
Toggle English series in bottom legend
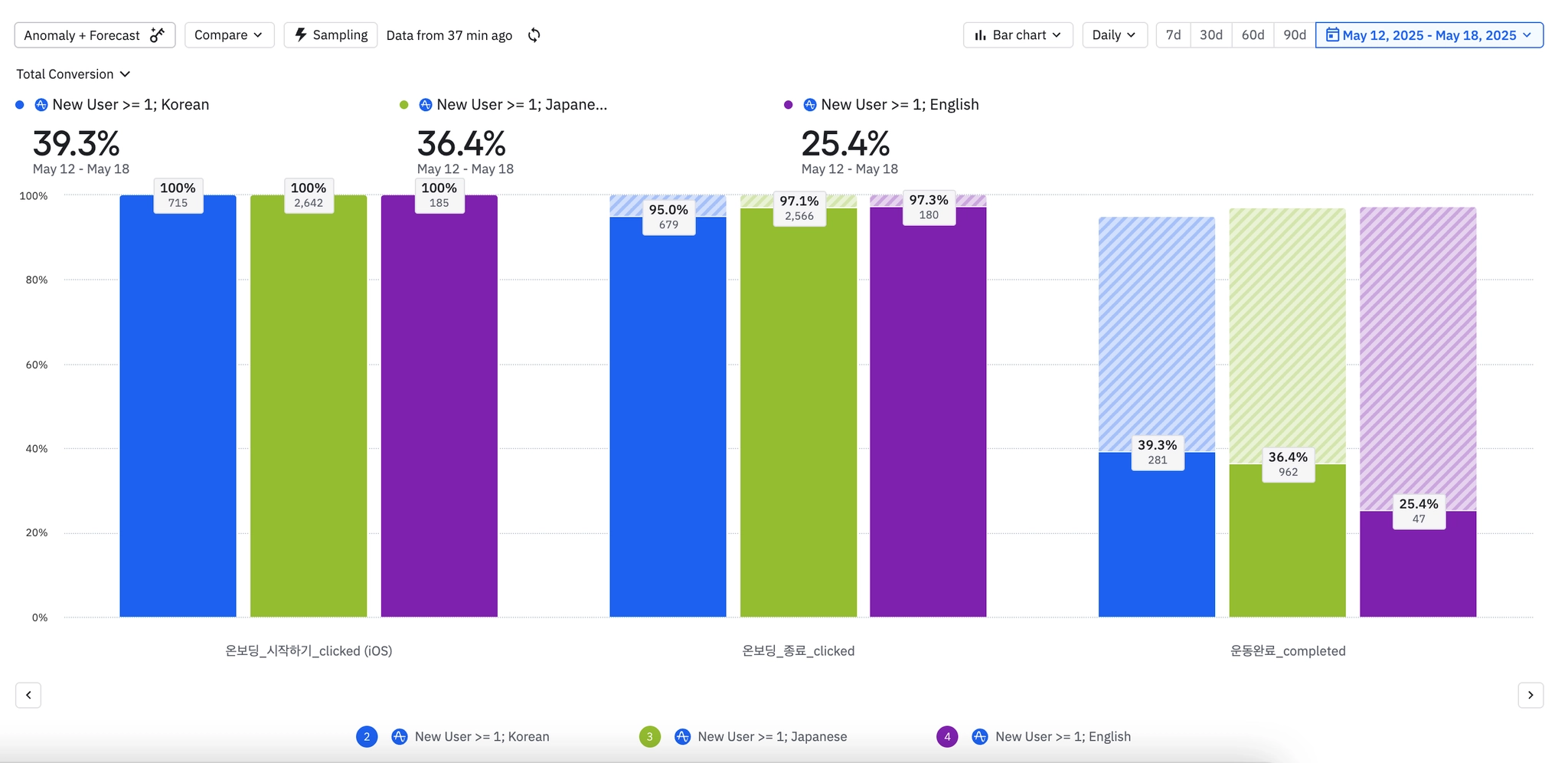pyautogui.click(x=1063, y=737)
